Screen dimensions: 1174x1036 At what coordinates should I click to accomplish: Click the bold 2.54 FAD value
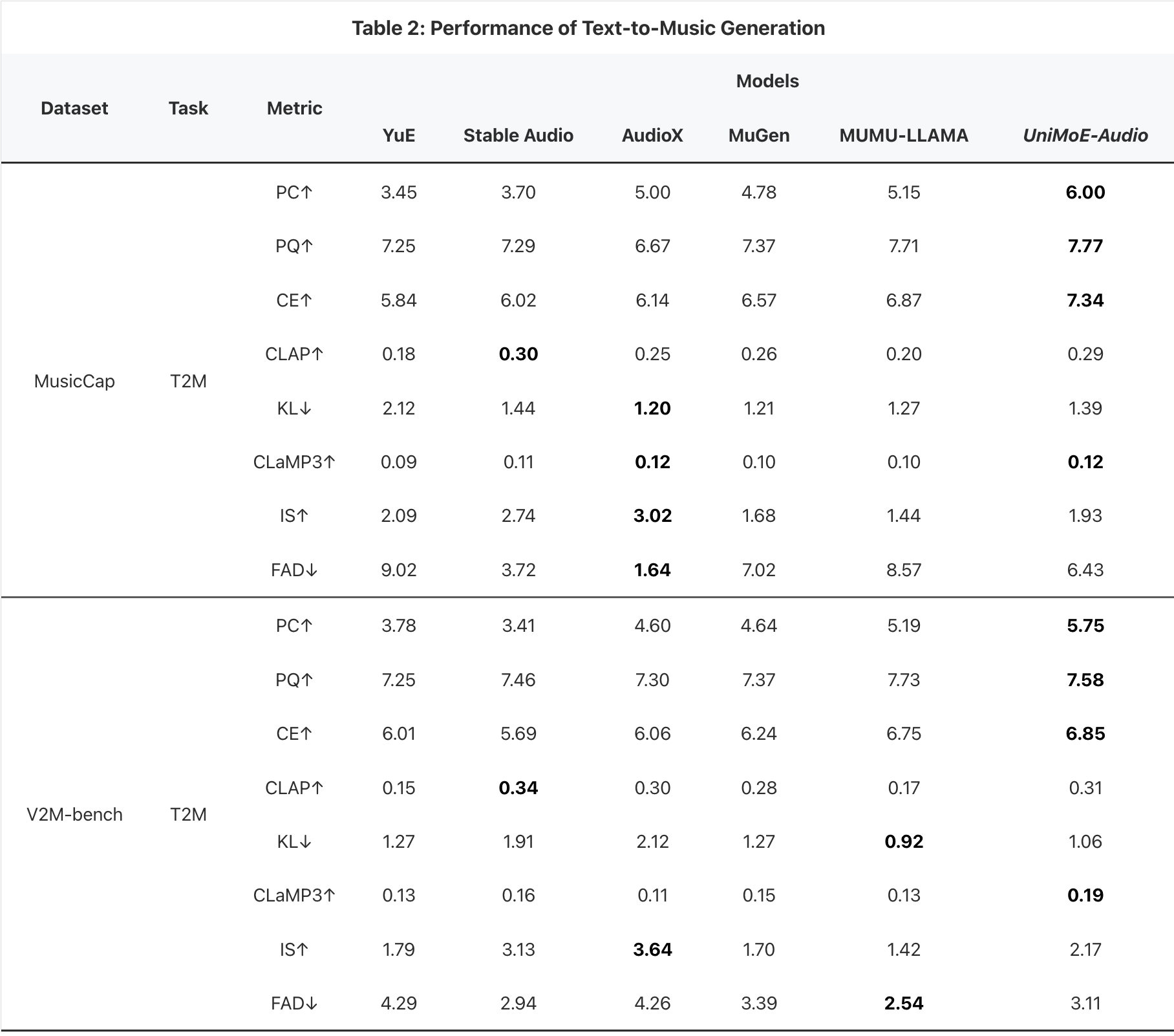[904, 1003]
